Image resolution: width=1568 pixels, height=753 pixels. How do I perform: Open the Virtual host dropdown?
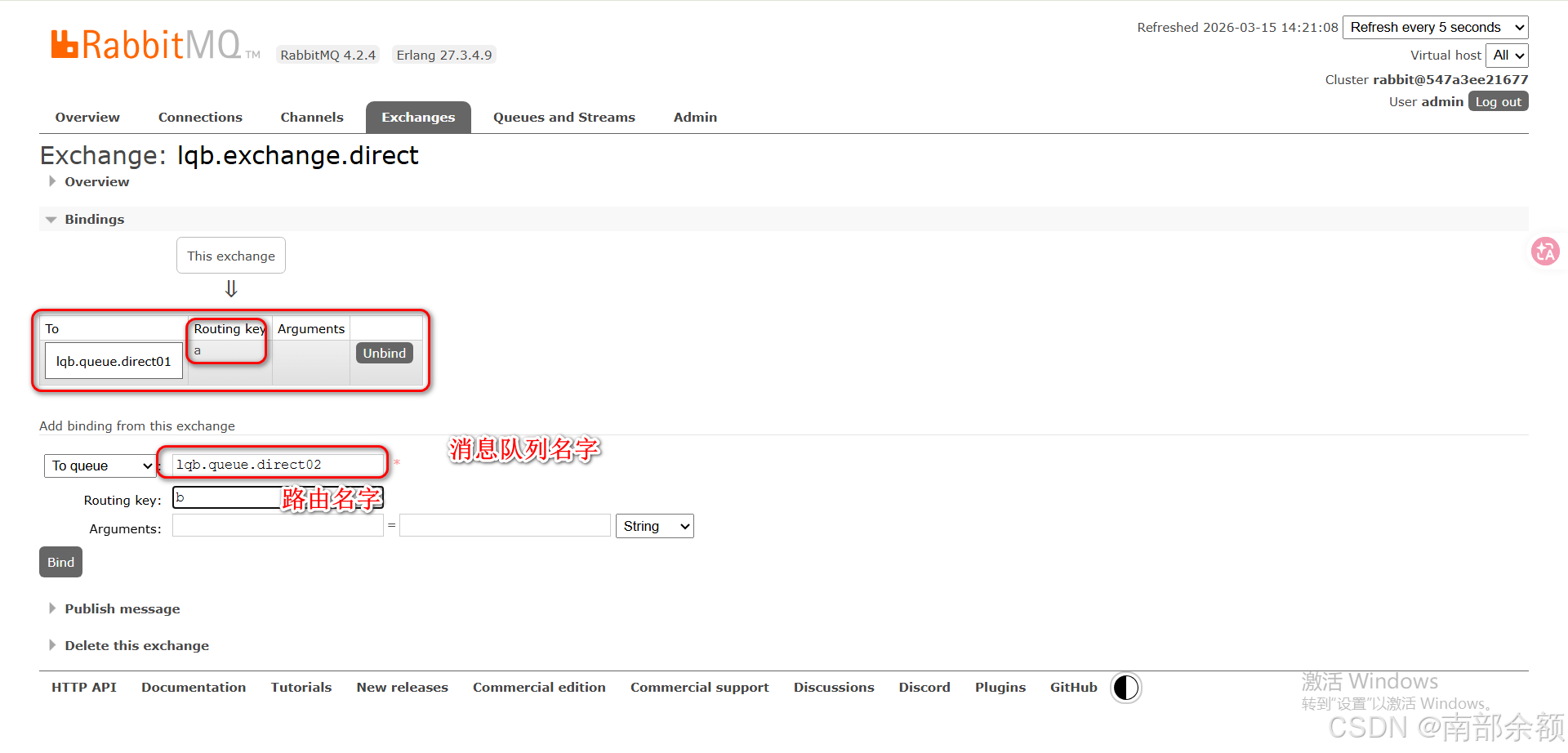click(x=1507, y=55)
